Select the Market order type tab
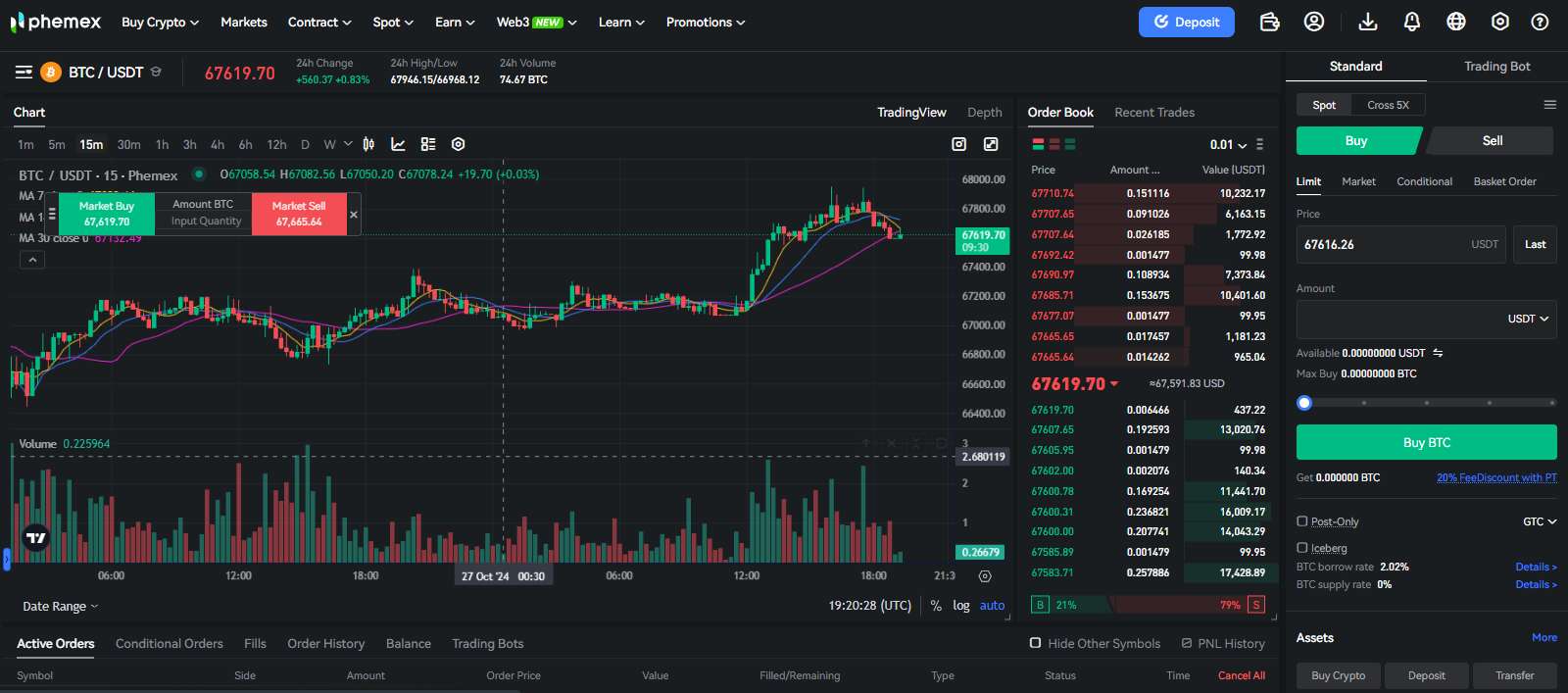The width and height of the screenshot is (1568, 693). coord(1358,181)
